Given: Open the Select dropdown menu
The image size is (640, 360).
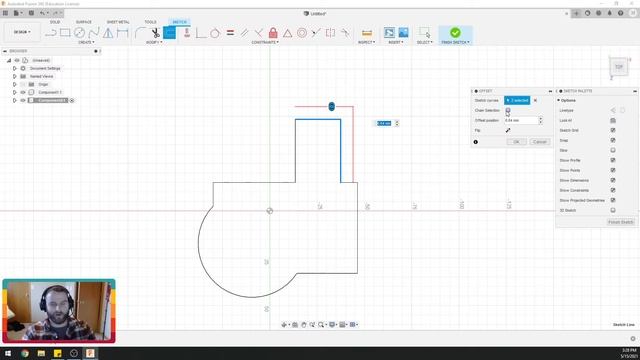Looking at the screenshot, I should (x=424, y=42).
